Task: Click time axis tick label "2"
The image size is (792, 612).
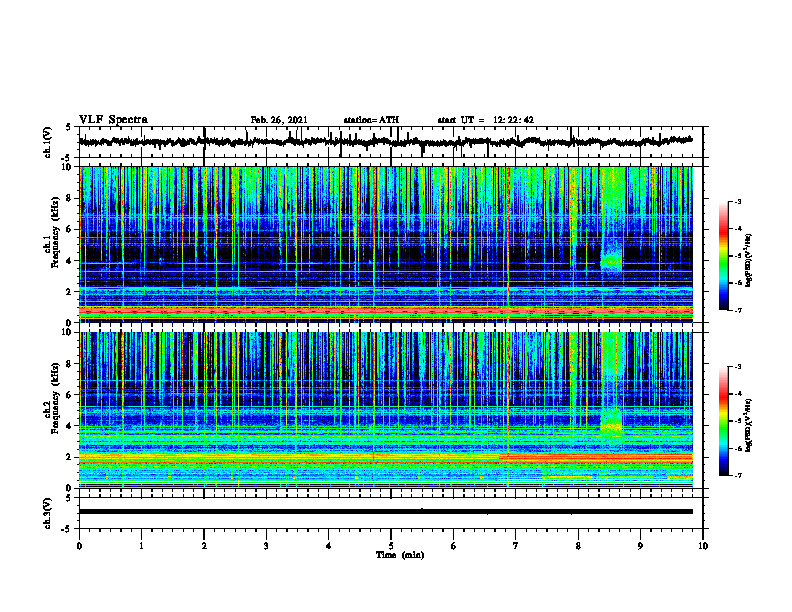Action: tap(204, 546)
